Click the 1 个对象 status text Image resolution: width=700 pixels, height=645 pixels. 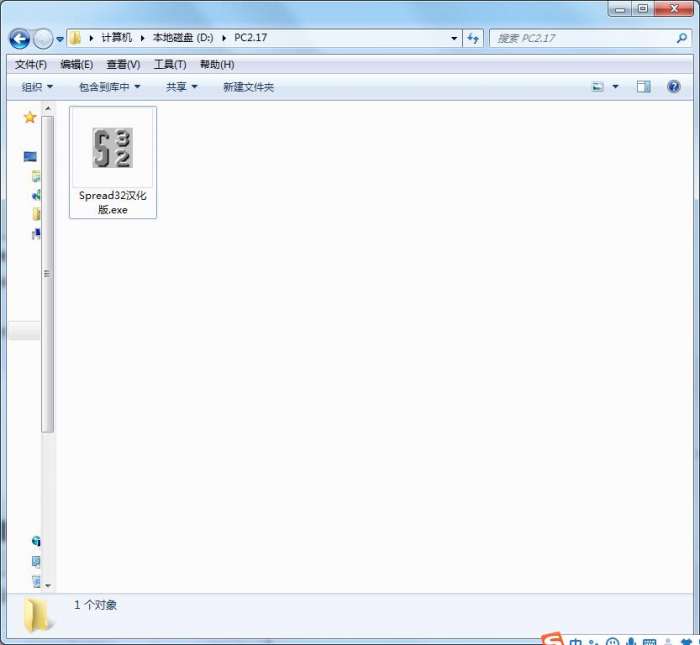[96, 605]
